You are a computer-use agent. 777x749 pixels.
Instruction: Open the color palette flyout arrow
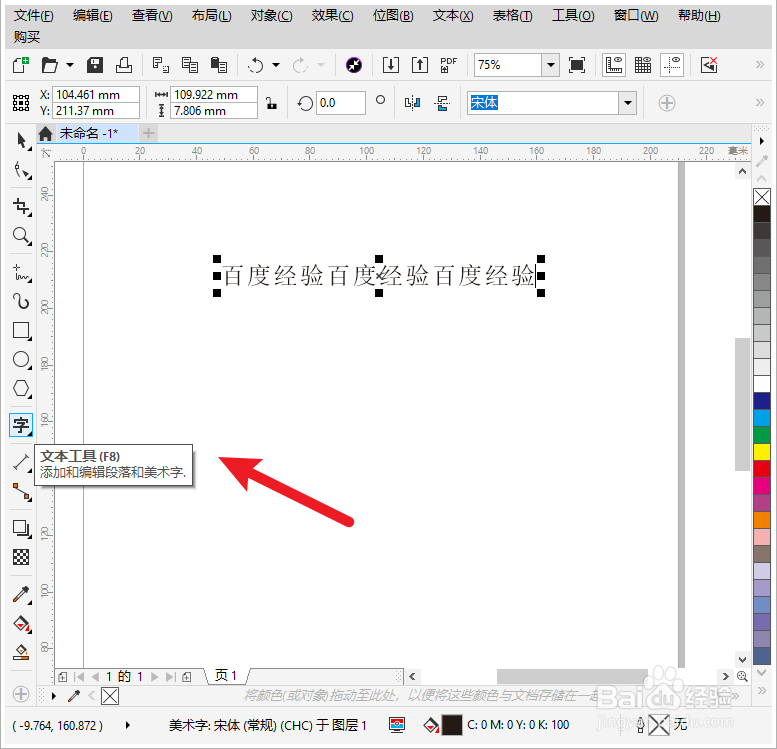pos(762,141)
